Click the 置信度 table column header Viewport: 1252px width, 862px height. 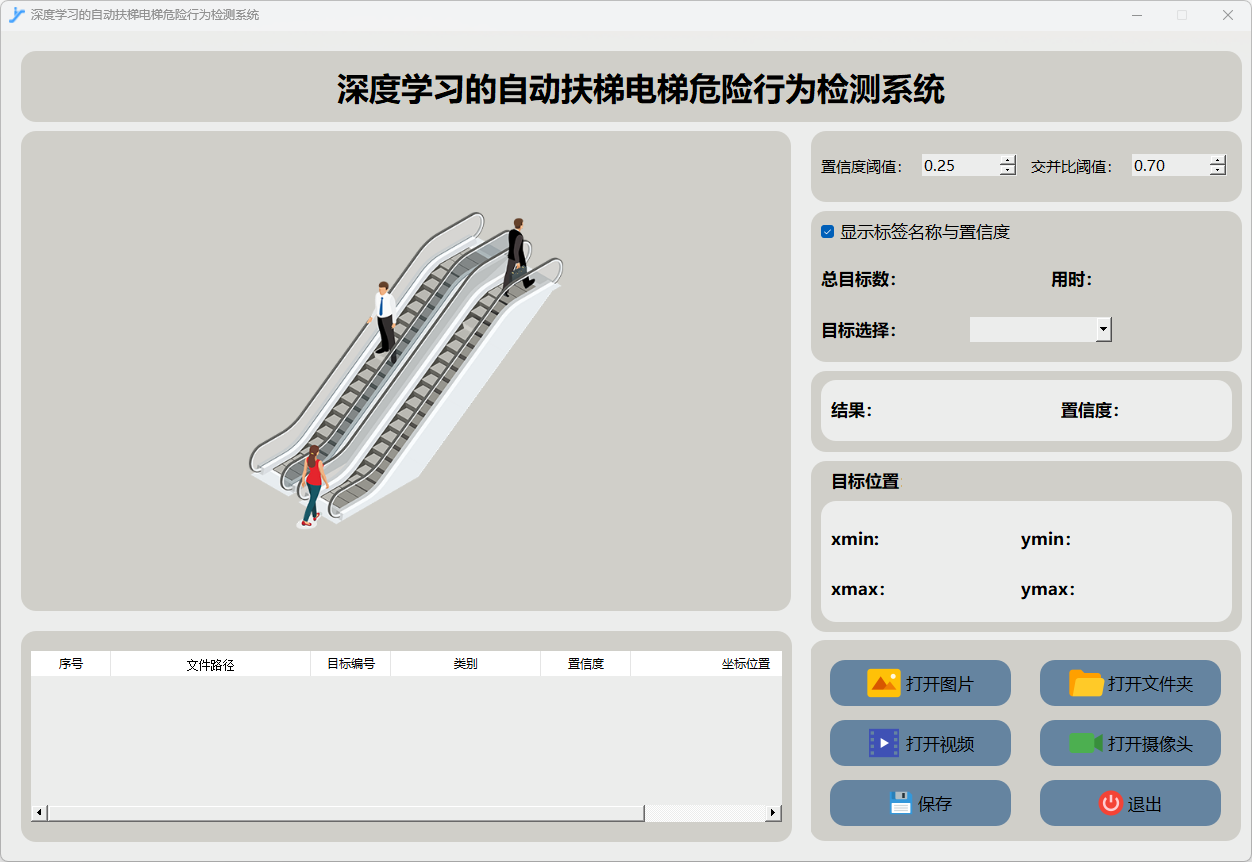[585, 664]
